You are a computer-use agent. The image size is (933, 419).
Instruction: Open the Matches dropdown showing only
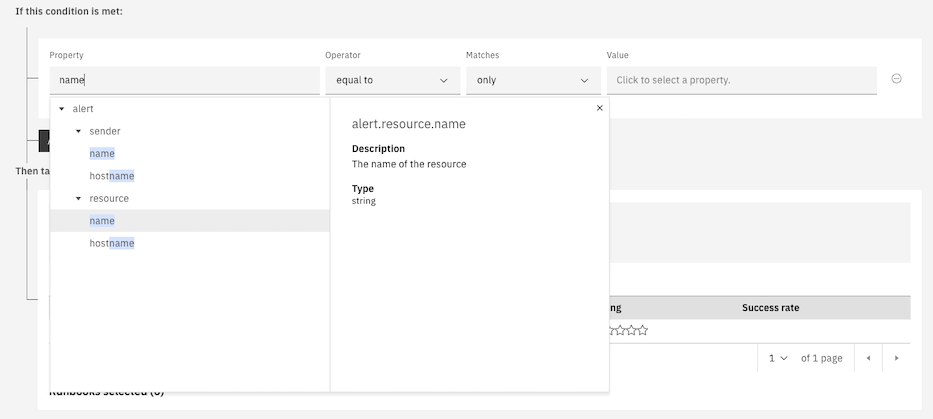tap(532, 80)
